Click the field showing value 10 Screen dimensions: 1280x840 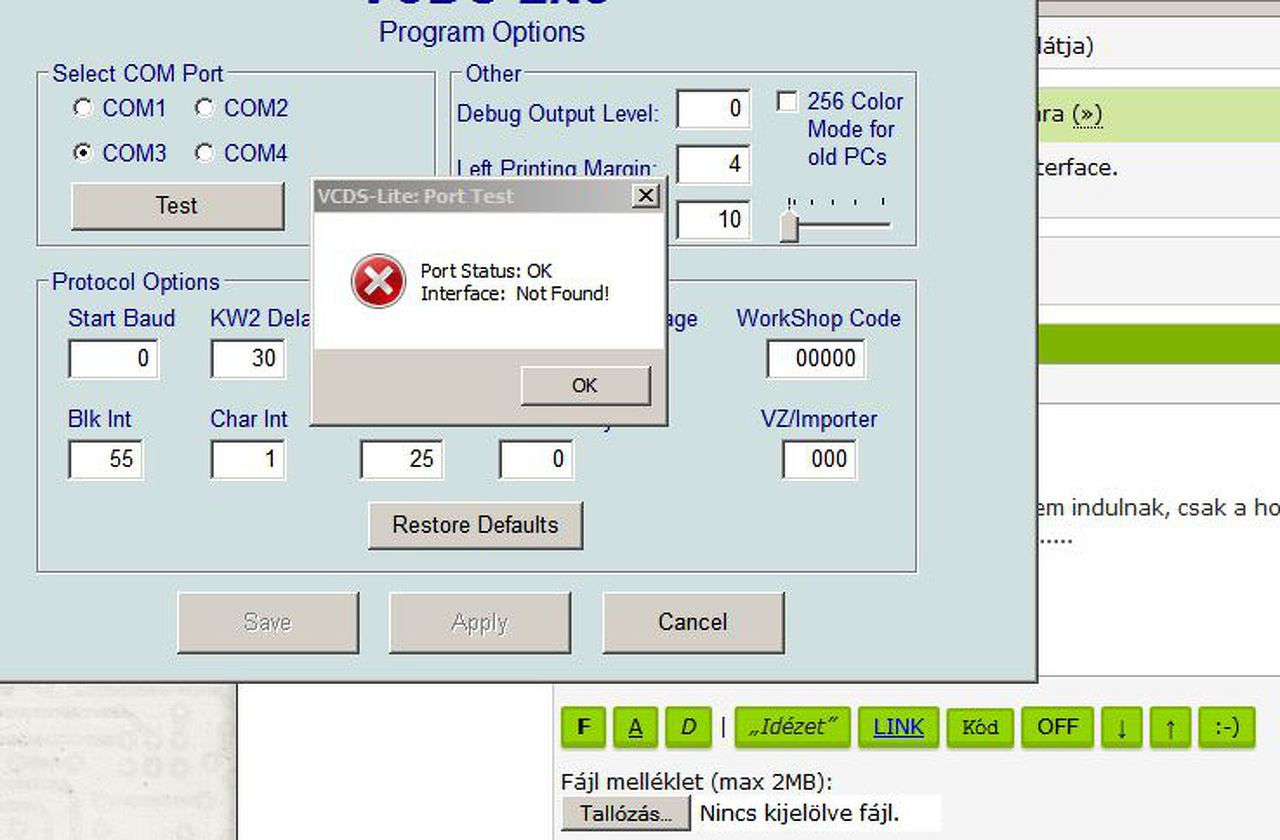pyautogui.click(x=713, y=219)
